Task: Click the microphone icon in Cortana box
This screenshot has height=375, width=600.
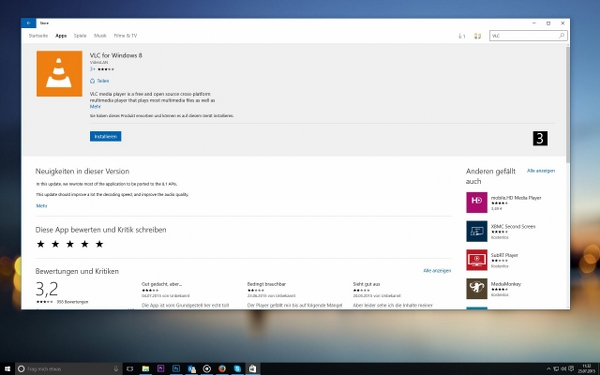Action: pos(116,369)
